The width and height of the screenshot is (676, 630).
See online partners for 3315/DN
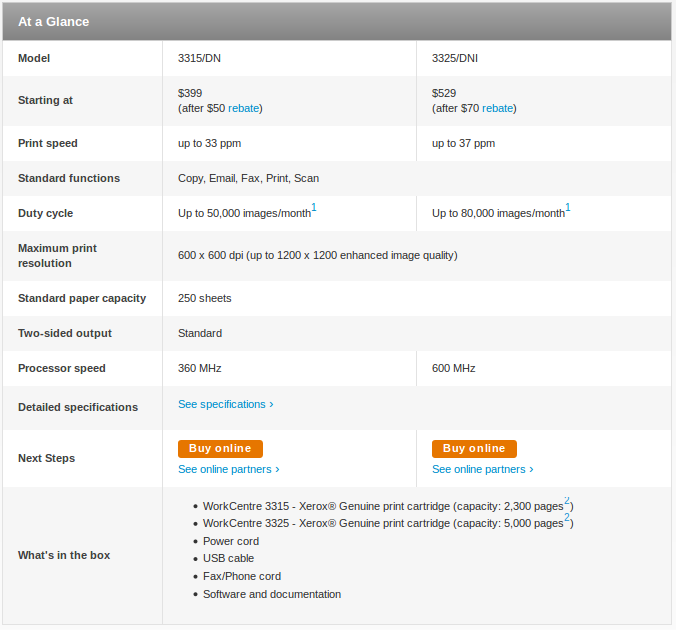pyautogui.click(x=229, y=469)
